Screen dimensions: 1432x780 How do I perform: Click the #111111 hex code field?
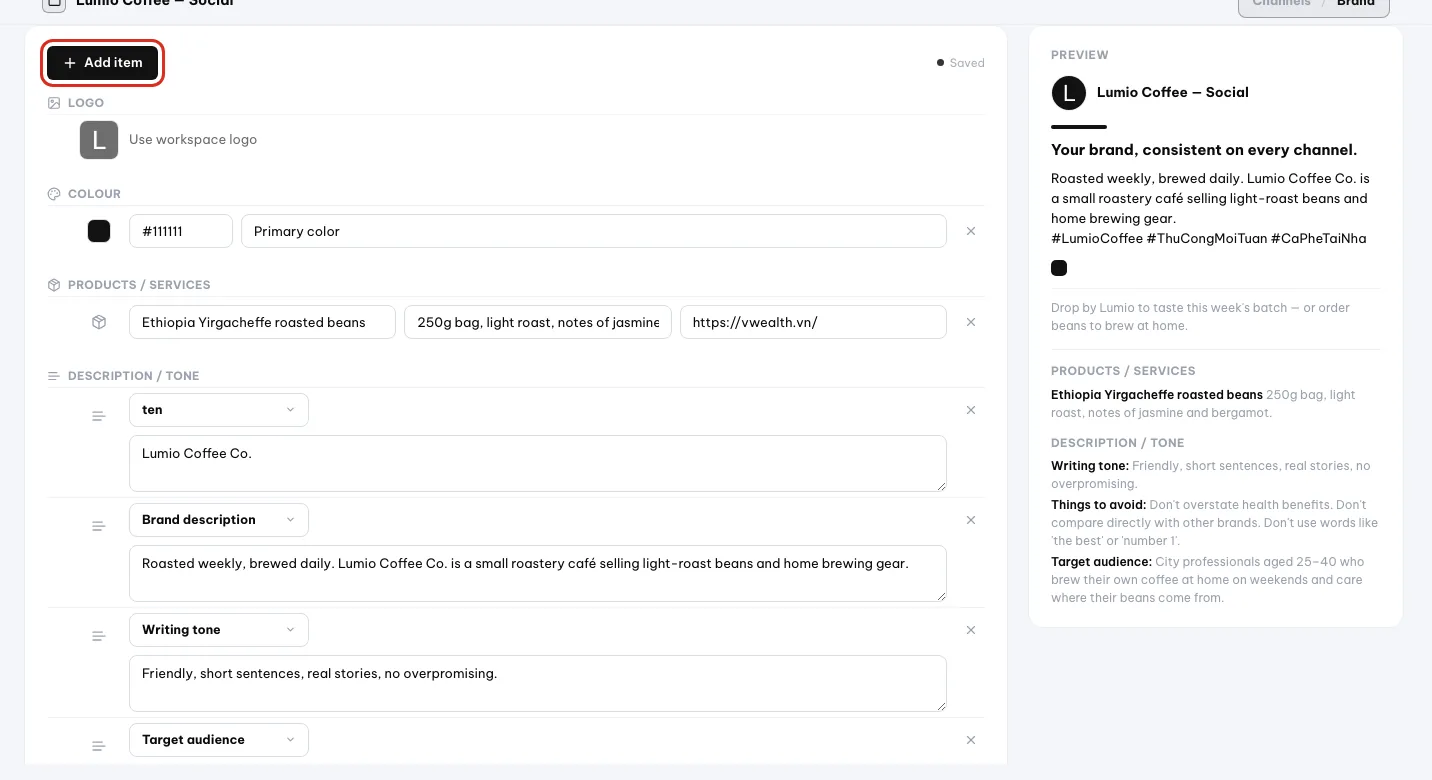coord(181,231)
